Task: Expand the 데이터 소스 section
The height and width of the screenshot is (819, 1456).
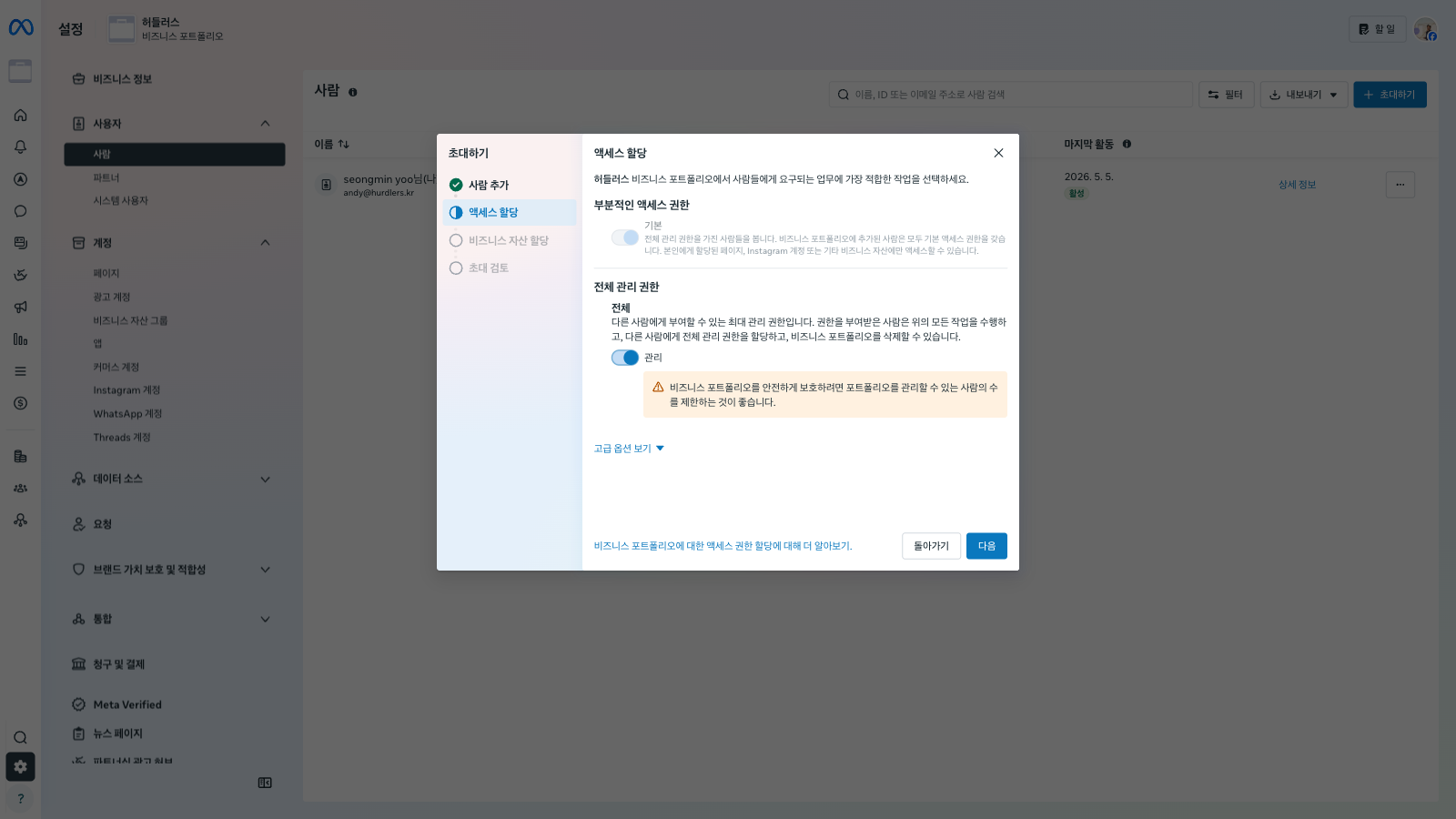Action: coord(265,480)
